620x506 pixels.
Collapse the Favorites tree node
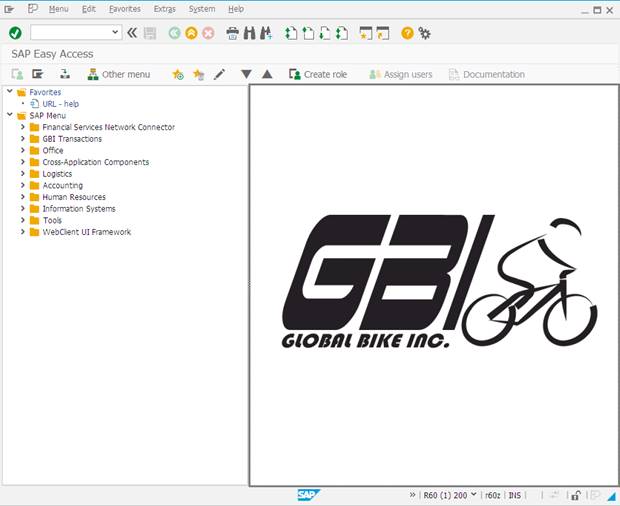pos(10,91)
